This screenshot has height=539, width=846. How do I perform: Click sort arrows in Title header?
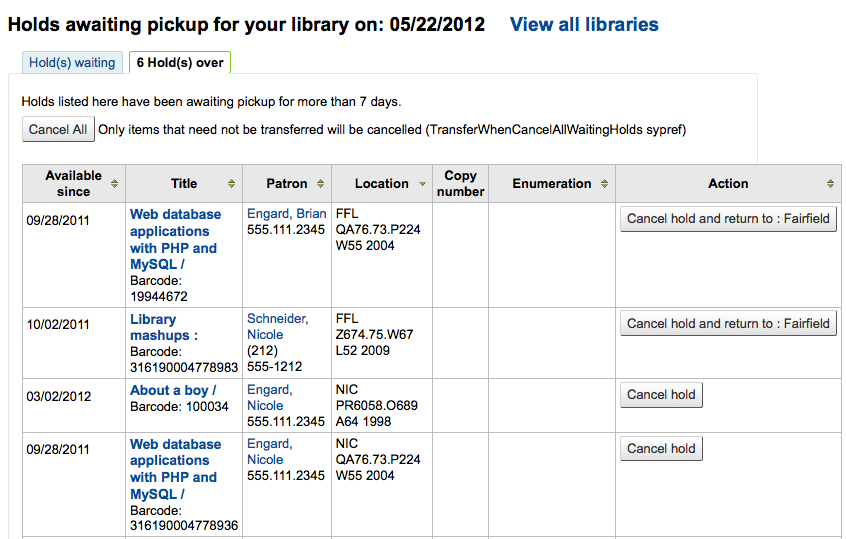[x=231, y=184]
